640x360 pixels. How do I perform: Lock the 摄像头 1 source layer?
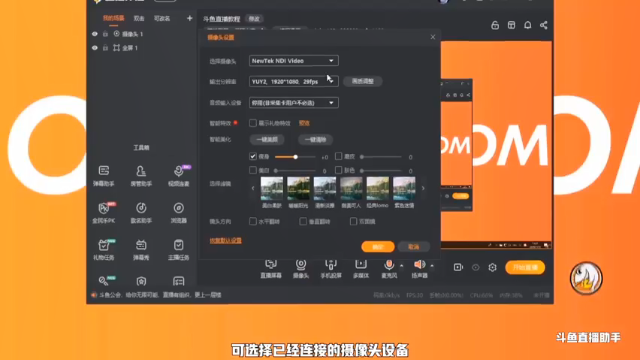tap(105, 34)
